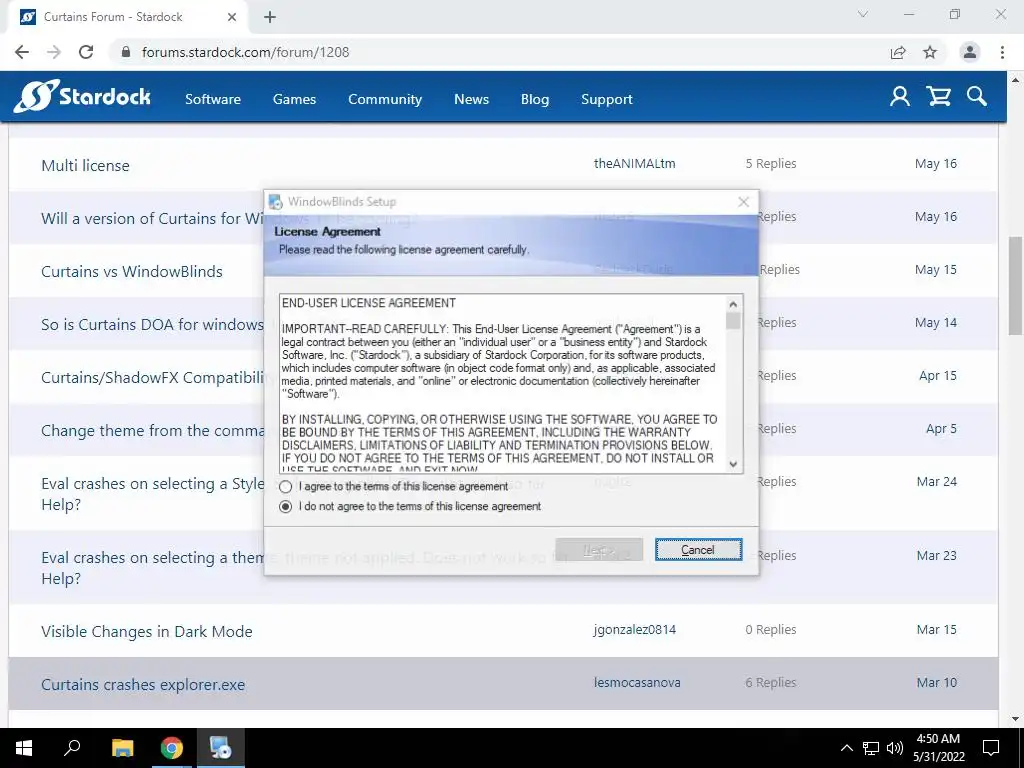Open the Windows Start menu
This screenshot has width=1024, height=768.
click(24, 748)
